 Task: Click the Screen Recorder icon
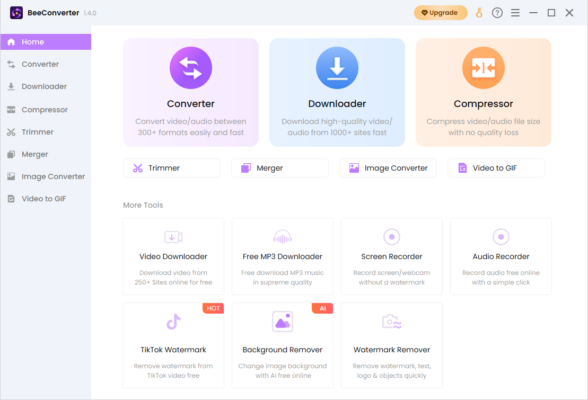tap(392, 237)
